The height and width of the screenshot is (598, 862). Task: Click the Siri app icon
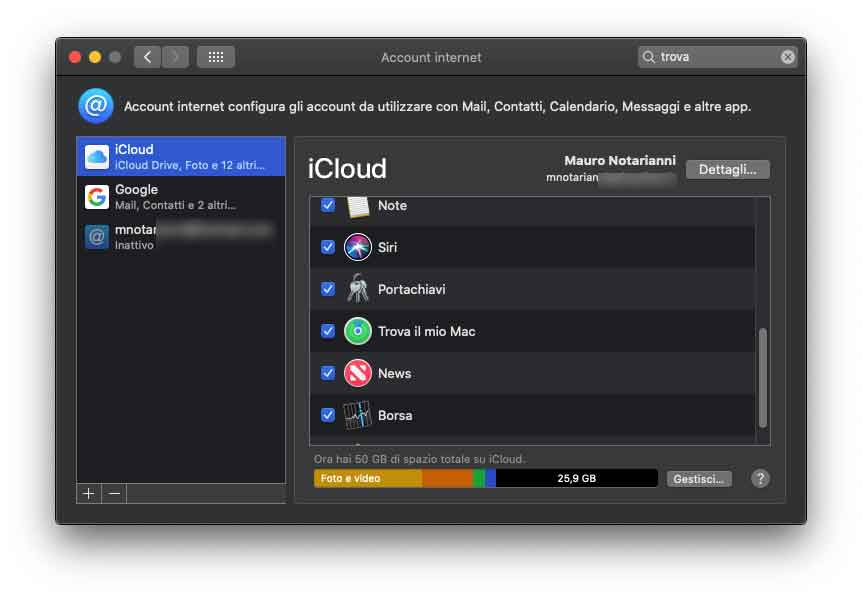coord(358,247)
